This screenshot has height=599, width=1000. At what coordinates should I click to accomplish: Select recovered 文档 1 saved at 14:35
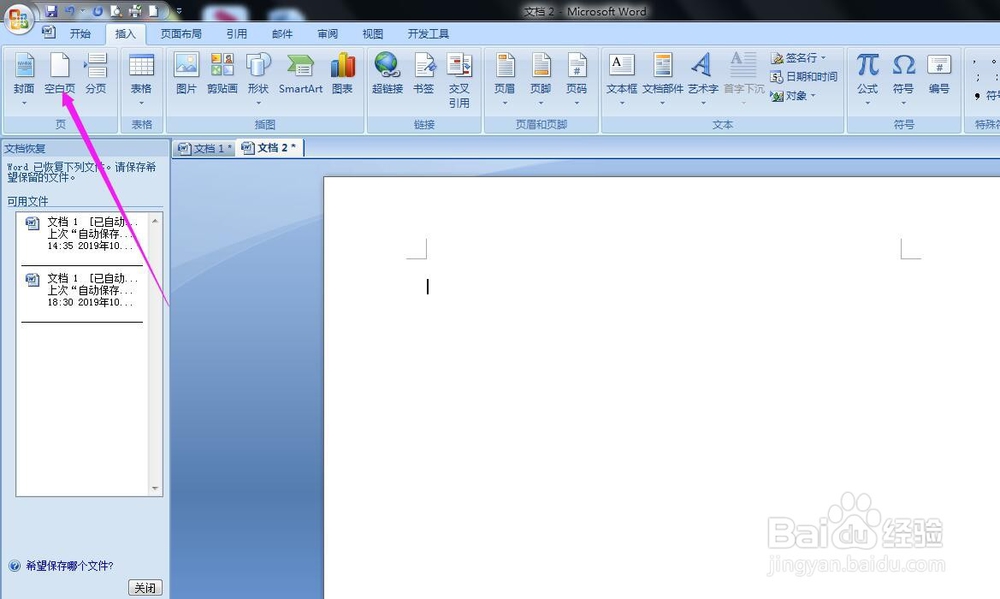82,235
